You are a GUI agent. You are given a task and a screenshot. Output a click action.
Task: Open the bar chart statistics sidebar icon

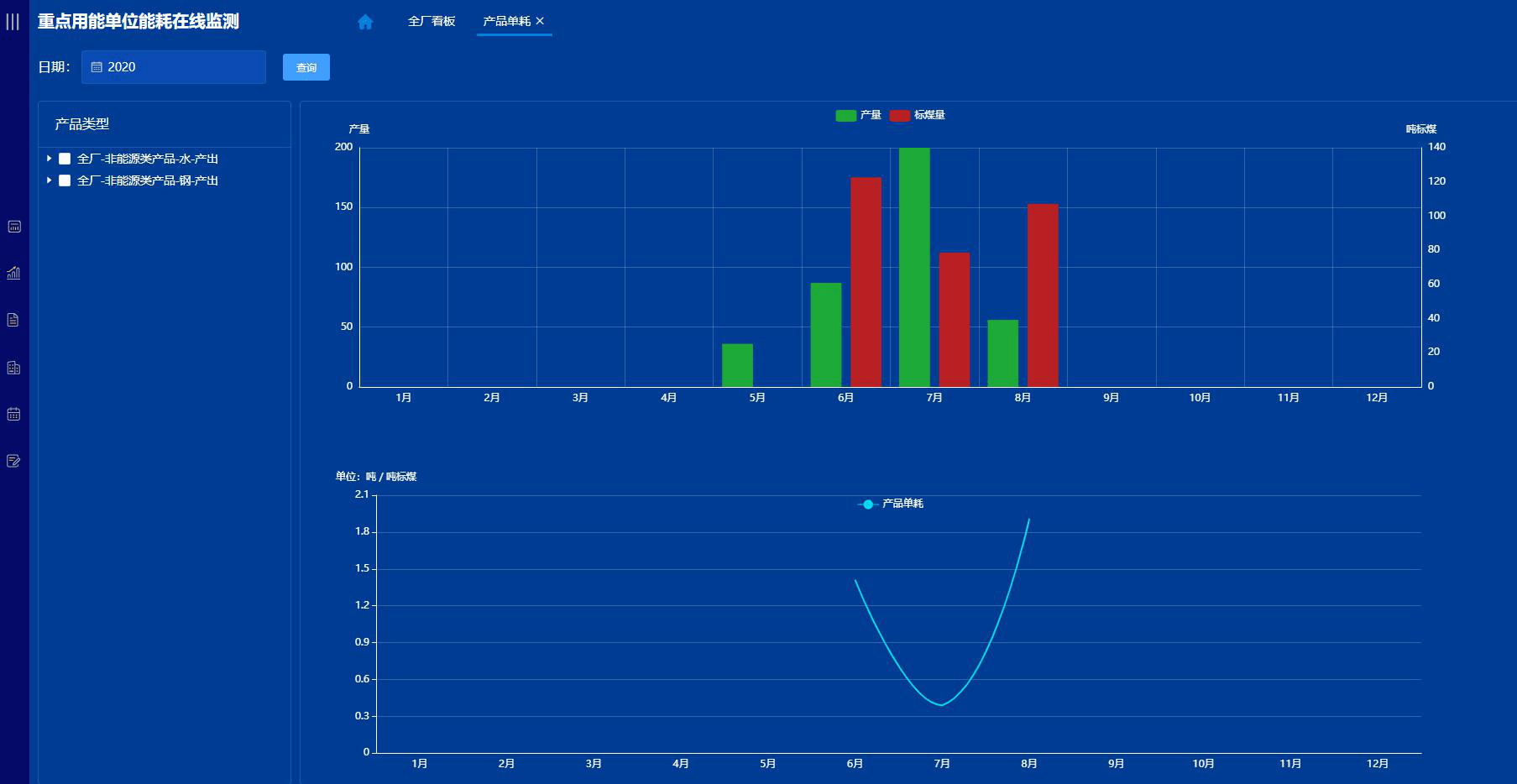pyautogui.click(x=13, y=273)
